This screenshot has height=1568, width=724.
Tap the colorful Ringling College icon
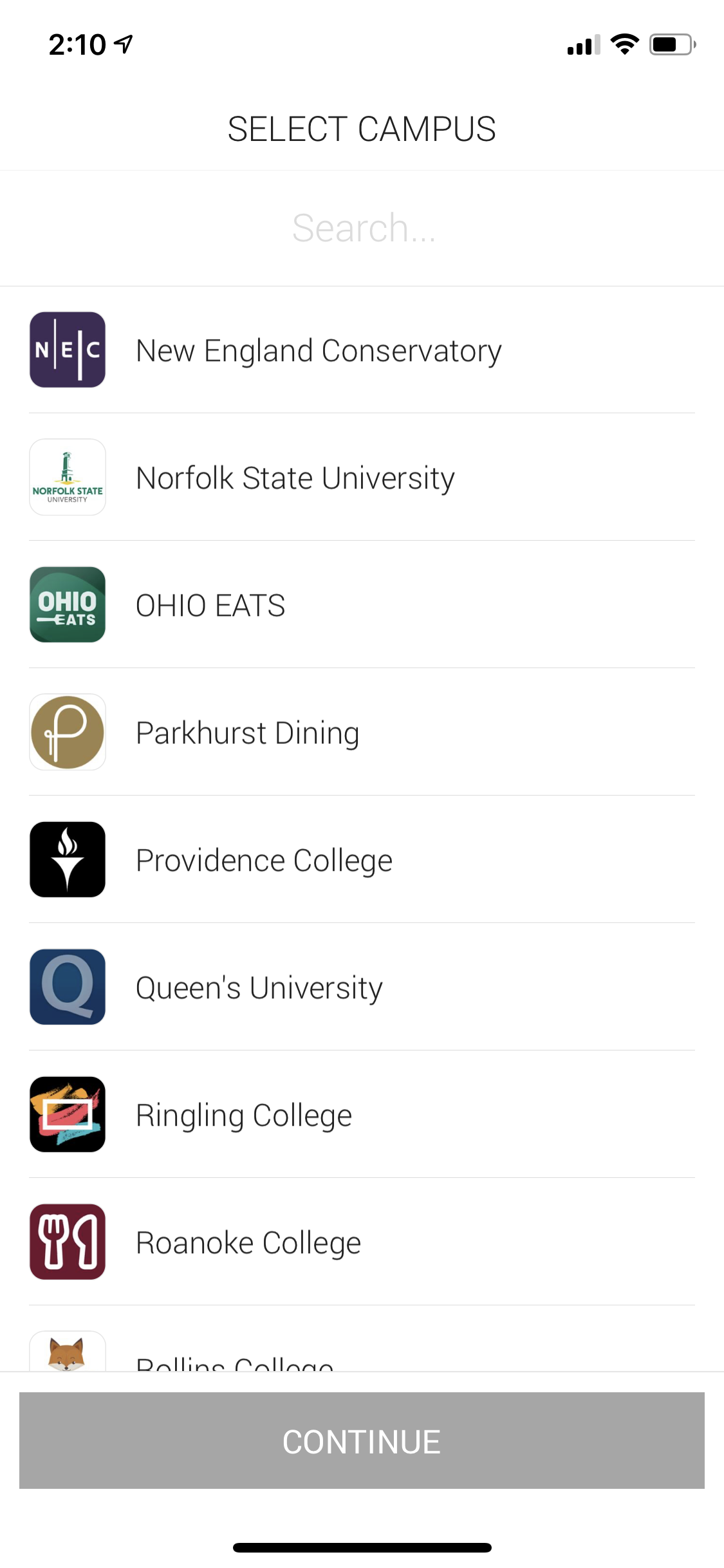tap(68, 1114)
